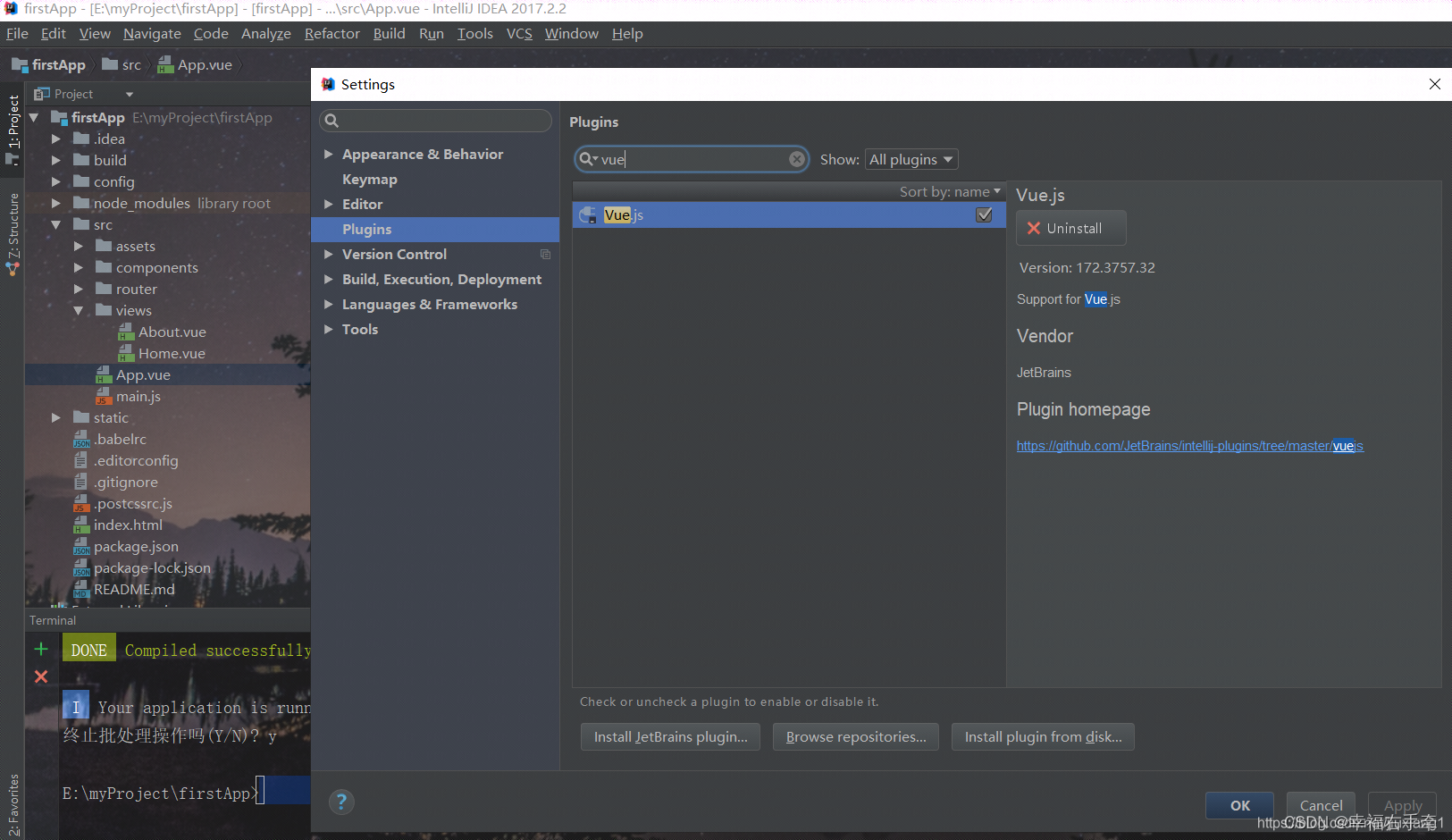Image resolution: width=1452 pixels, height=840 pixels.
Task: Open the help question mark button
Action: coord(341,802)
